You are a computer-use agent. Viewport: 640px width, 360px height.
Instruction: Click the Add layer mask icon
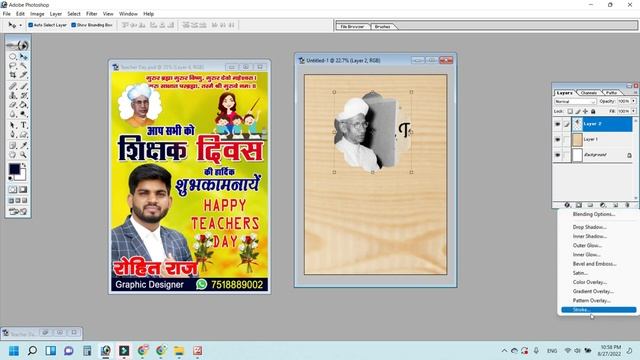579,205
